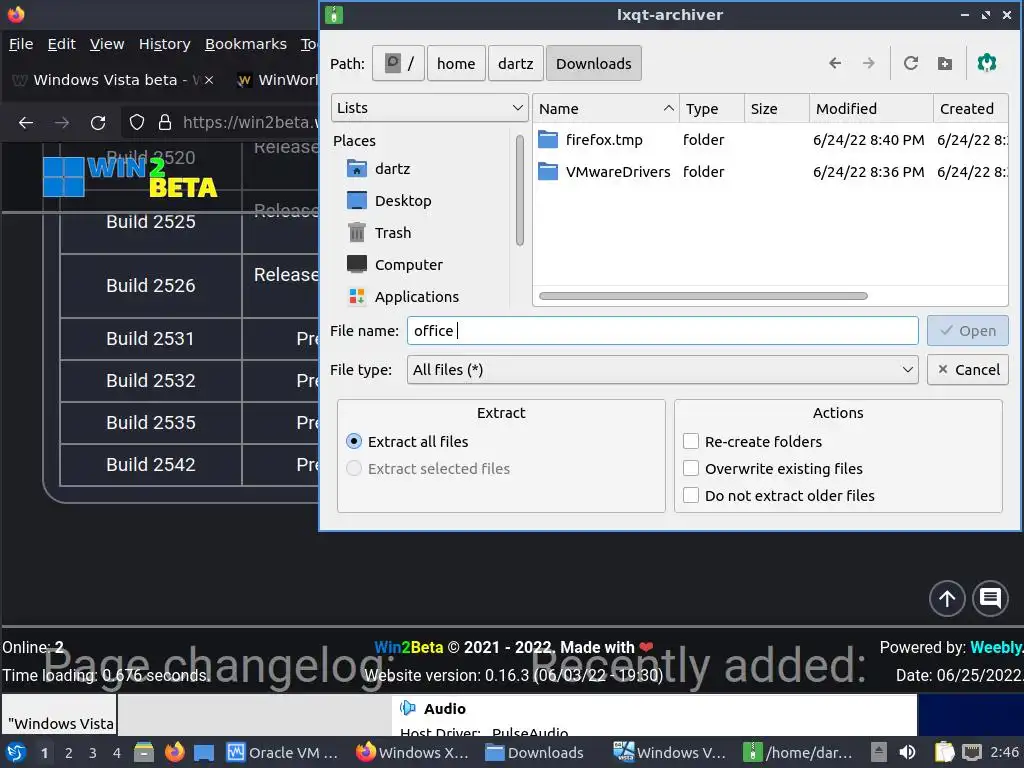Open Desktop in Places
Image resolution: width=1024 pixels, height=768 pixels.
[389, 200]
